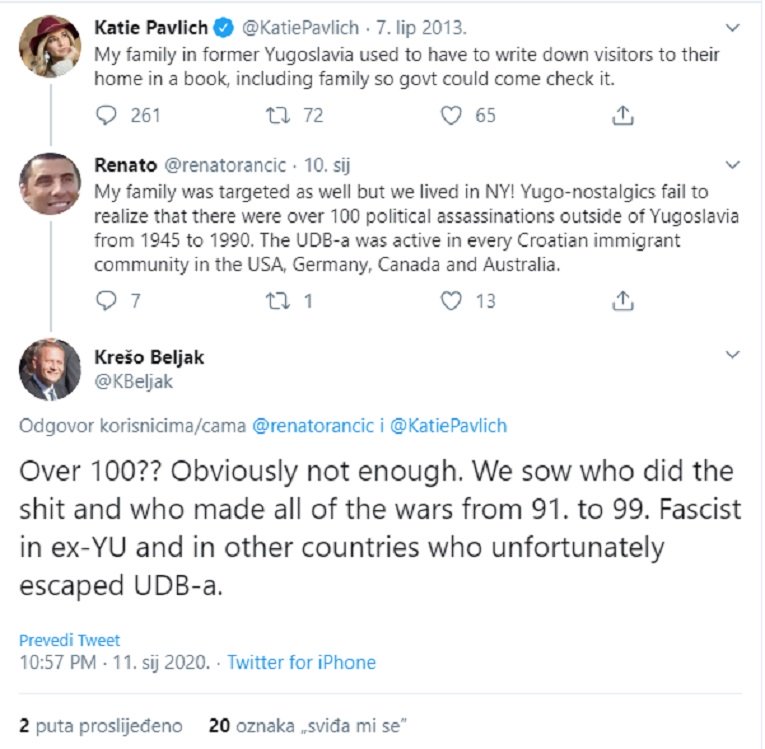765x749 pixels.
Task: Reply to Katie Pavlich's tweet
Action: tap(106, 116)
